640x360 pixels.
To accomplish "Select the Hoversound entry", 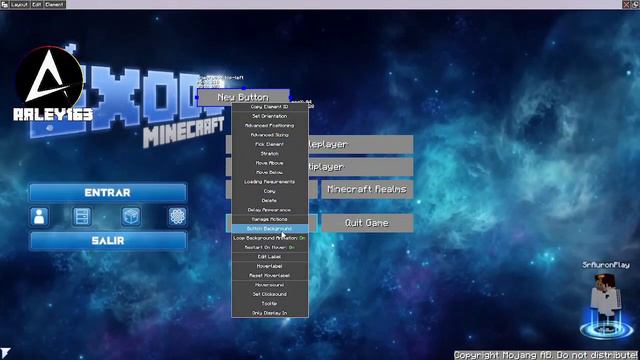I will (270, 285).
